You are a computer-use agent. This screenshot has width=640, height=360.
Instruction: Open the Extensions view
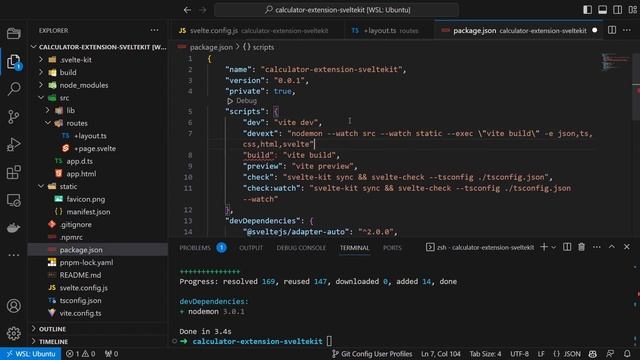click(x=13, y=172)
